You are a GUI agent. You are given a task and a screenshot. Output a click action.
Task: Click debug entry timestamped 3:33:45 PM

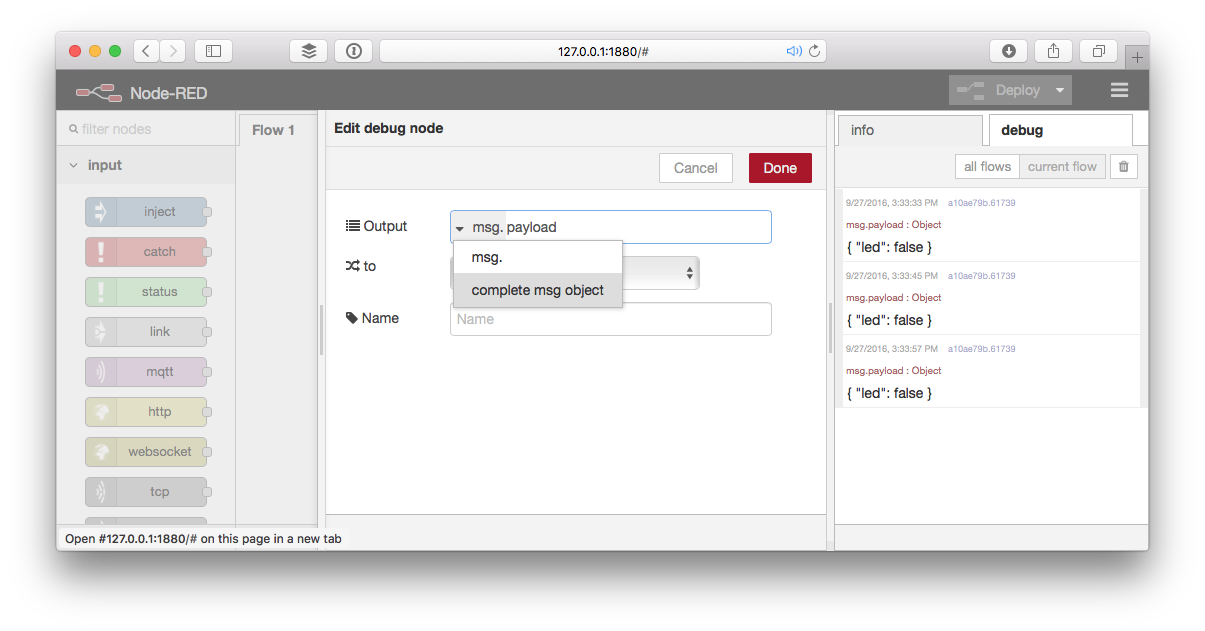(x=991, y=299)
